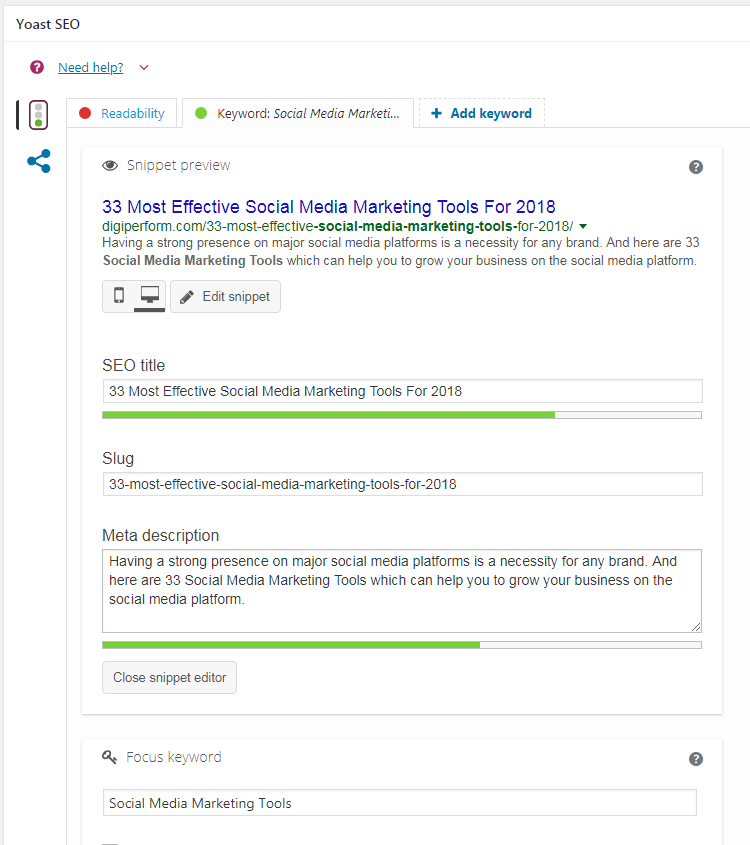Open the social share settings icon
The height and width of the screenshot is (845, 750).
(x=39, y=161)
